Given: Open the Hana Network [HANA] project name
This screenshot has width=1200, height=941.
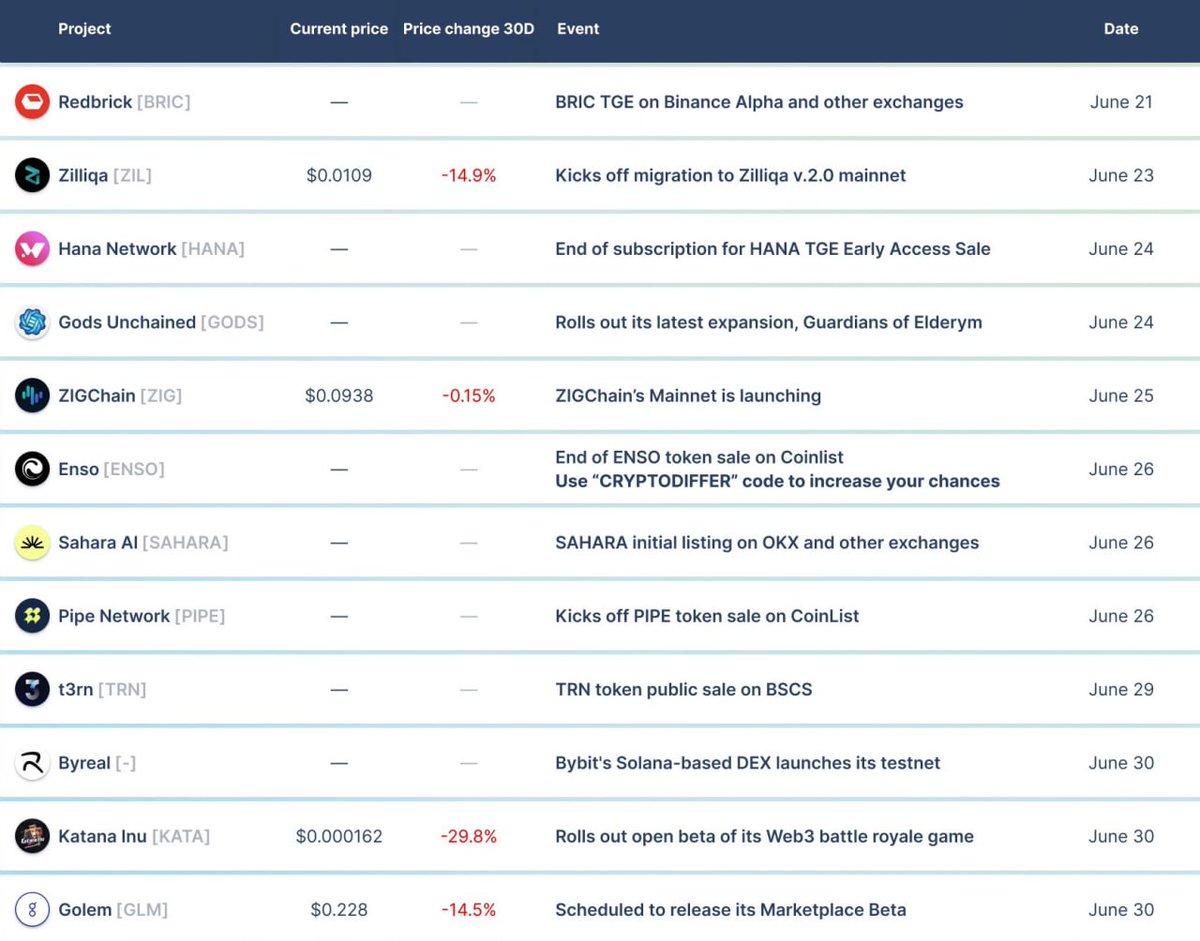Looking at the screenshot, I should (x=151, y=249).
